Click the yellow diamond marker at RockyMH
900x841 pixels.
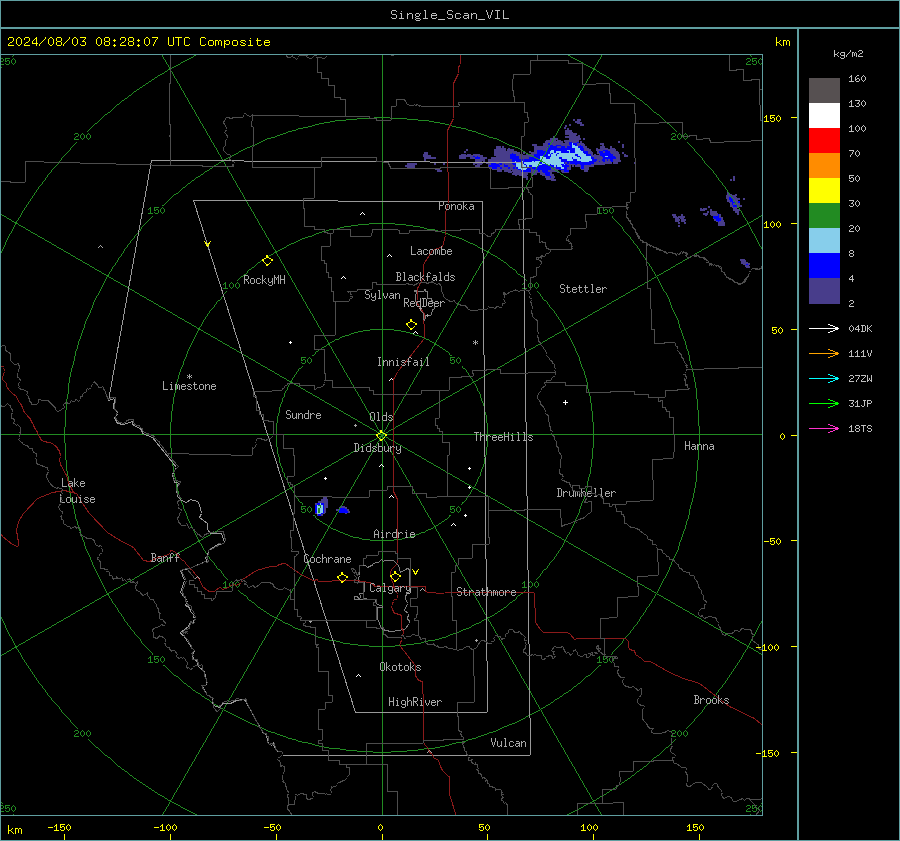(267, 261)
